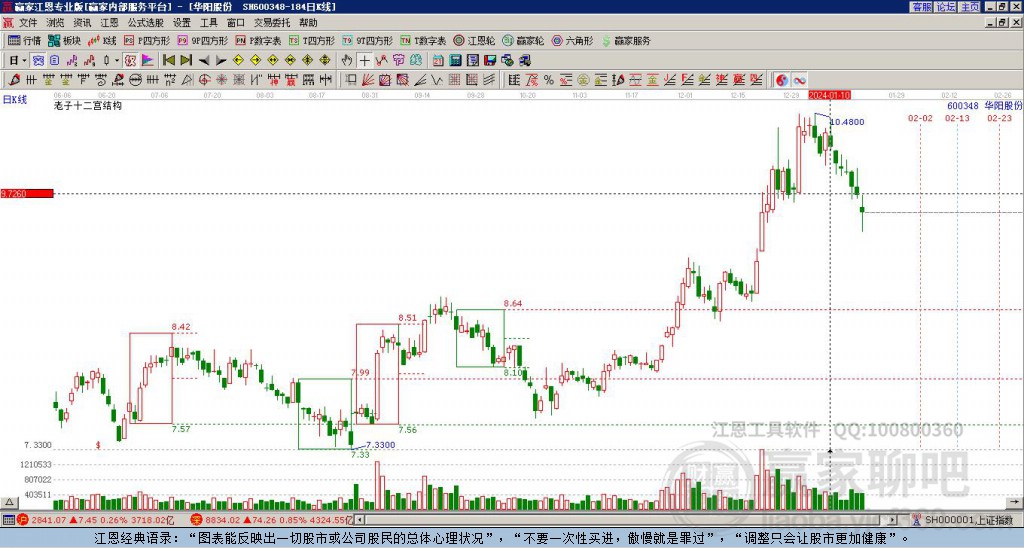Open the P数字表 tool

(x=258, y=40)
